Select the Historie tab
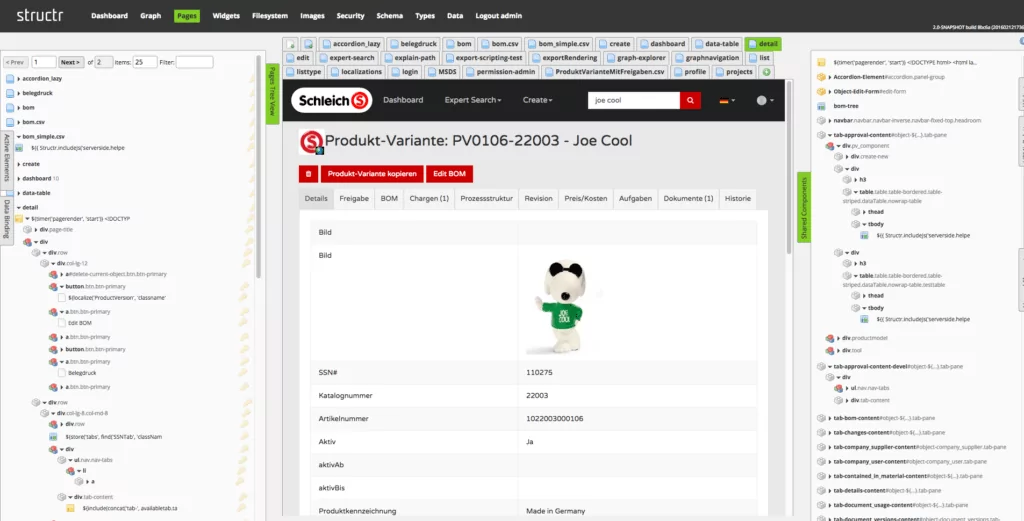 (737, 198)
